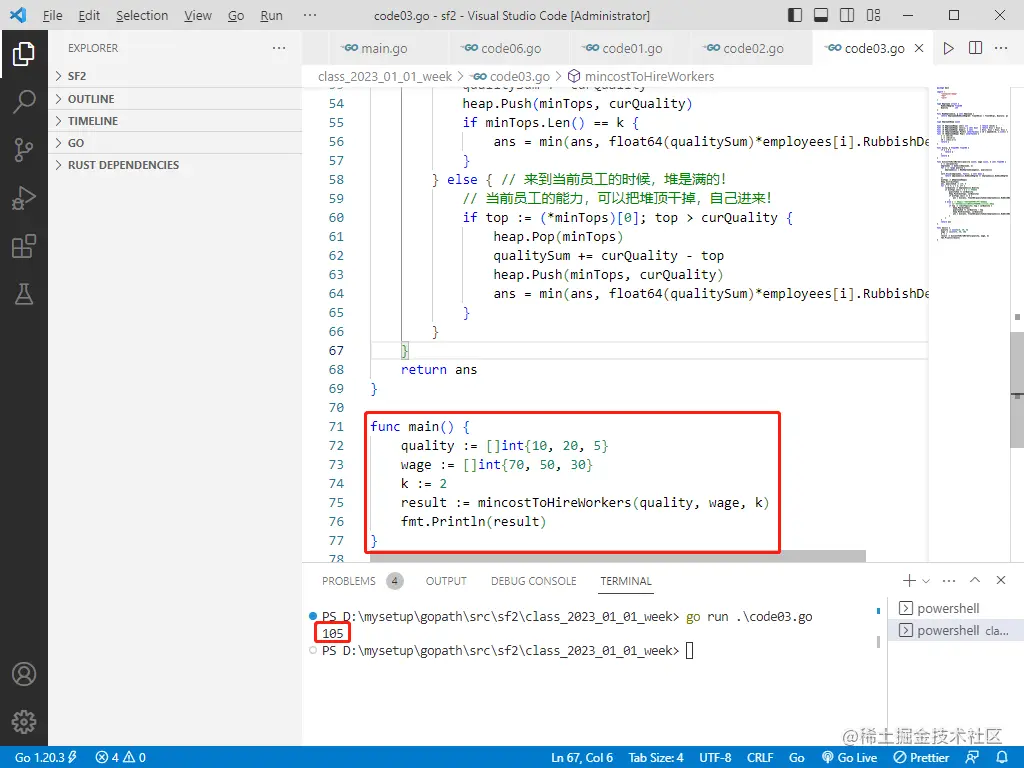The height and width of the screenshot is (768, 1024).
Task: Toggle Secondary Side Bar layout icon
Action: (x=847, y=15)
